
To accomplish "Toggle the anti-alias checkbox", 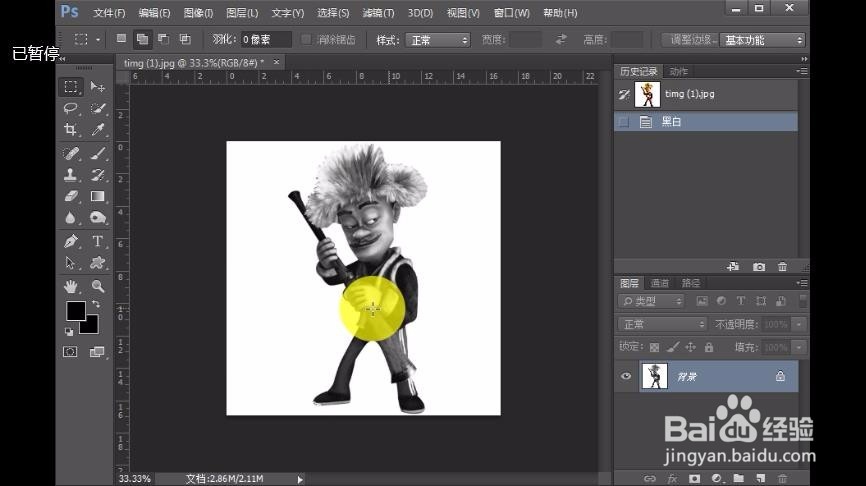I will (306, 40).
